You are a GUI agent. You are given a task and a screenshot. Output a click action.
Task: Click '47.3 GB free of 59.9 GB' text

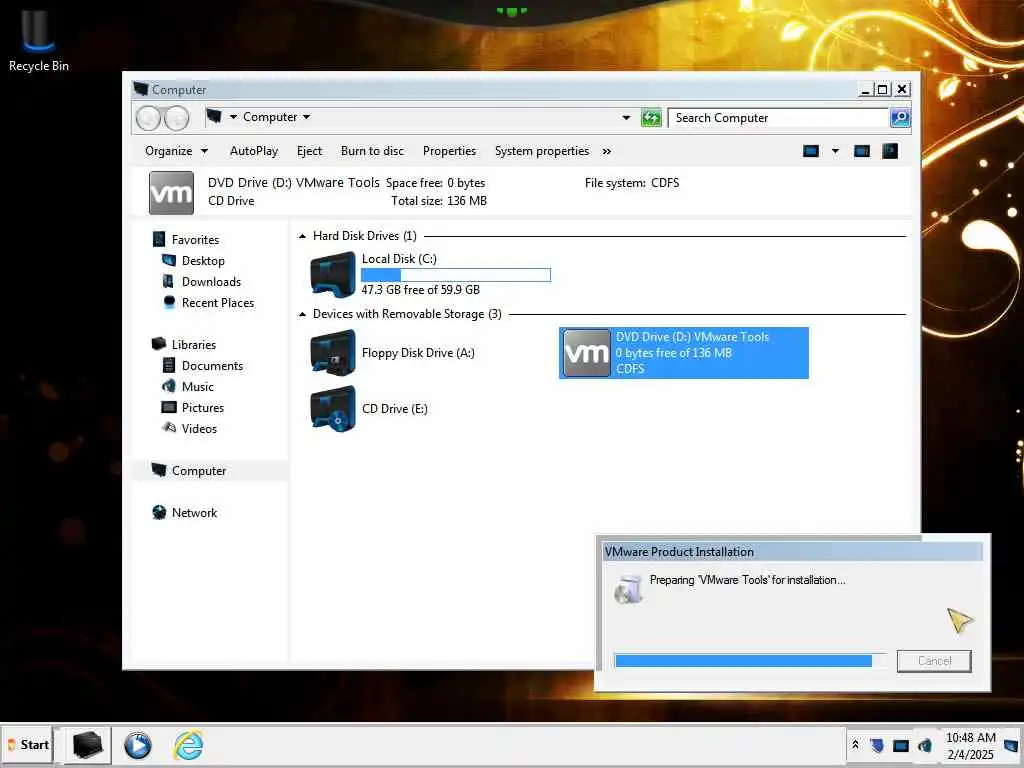[421, 290]
